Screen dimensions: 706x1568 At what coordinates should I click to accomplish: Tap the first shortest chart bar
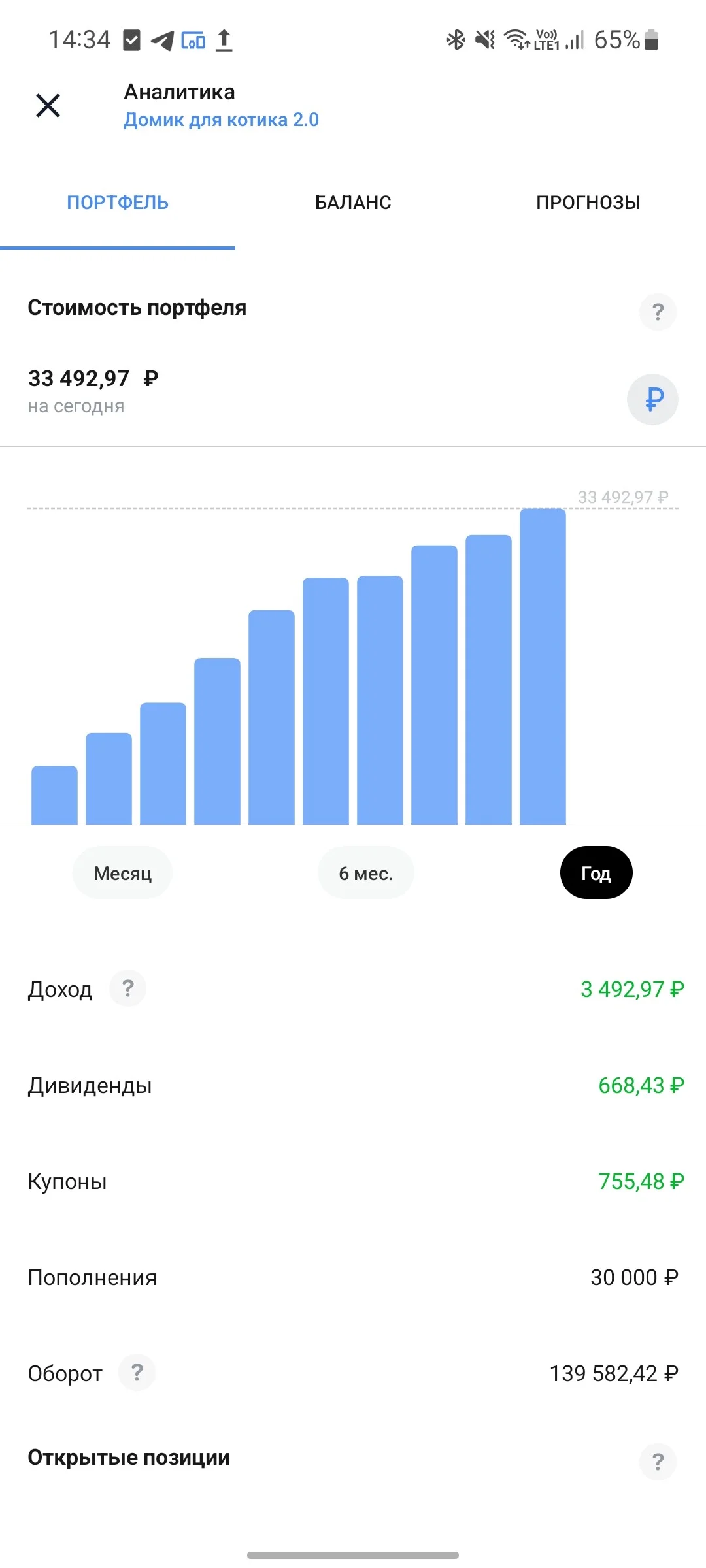(54, 795)
